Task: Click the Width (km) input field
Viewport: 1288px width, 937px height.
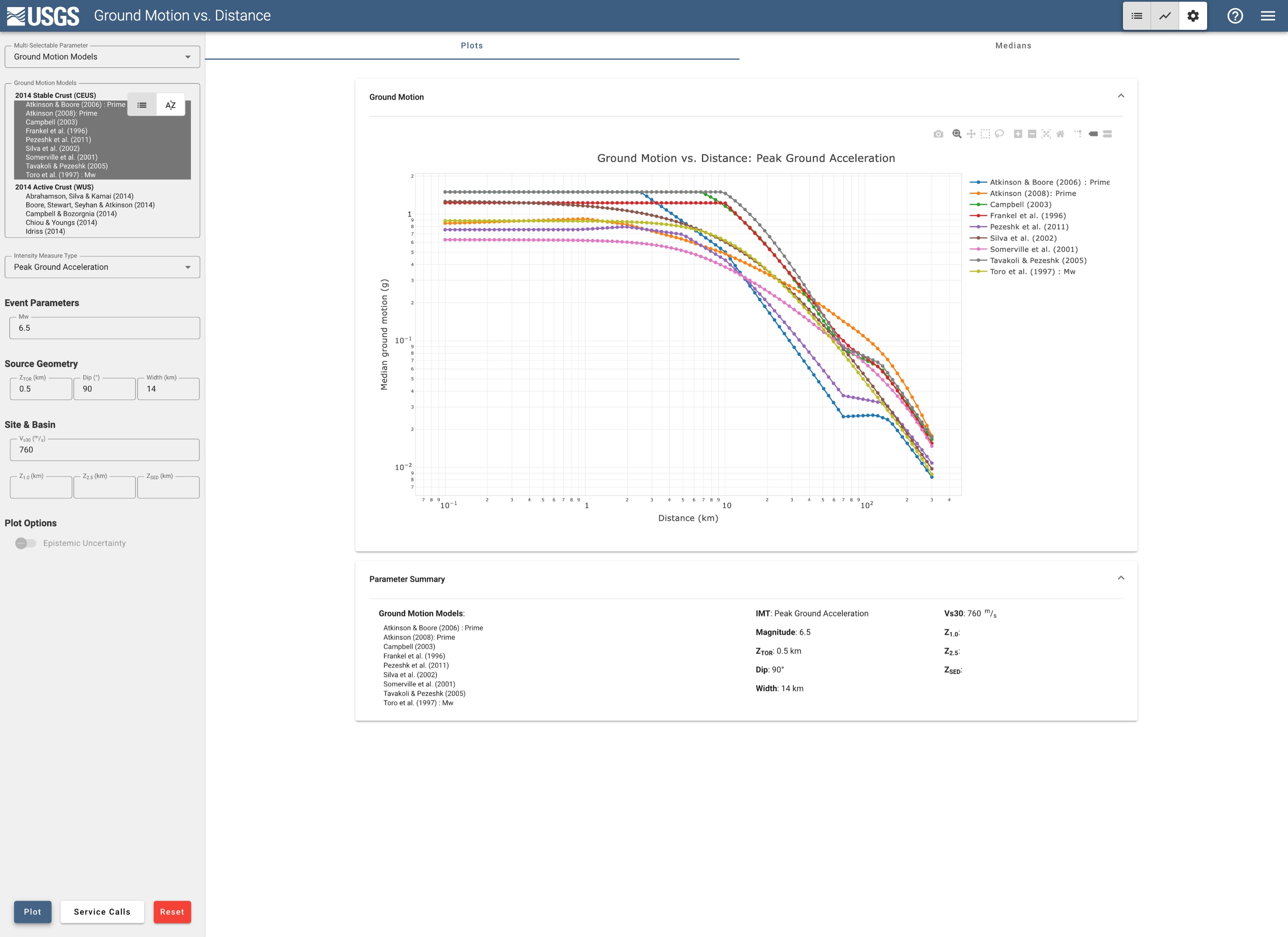Action: (x=168, y=389)
